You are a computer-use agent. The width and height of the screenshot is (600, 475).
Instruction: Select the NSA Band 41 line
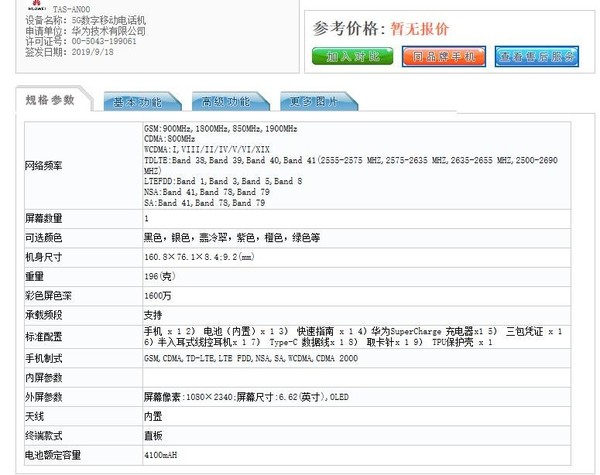click(207, 192)
